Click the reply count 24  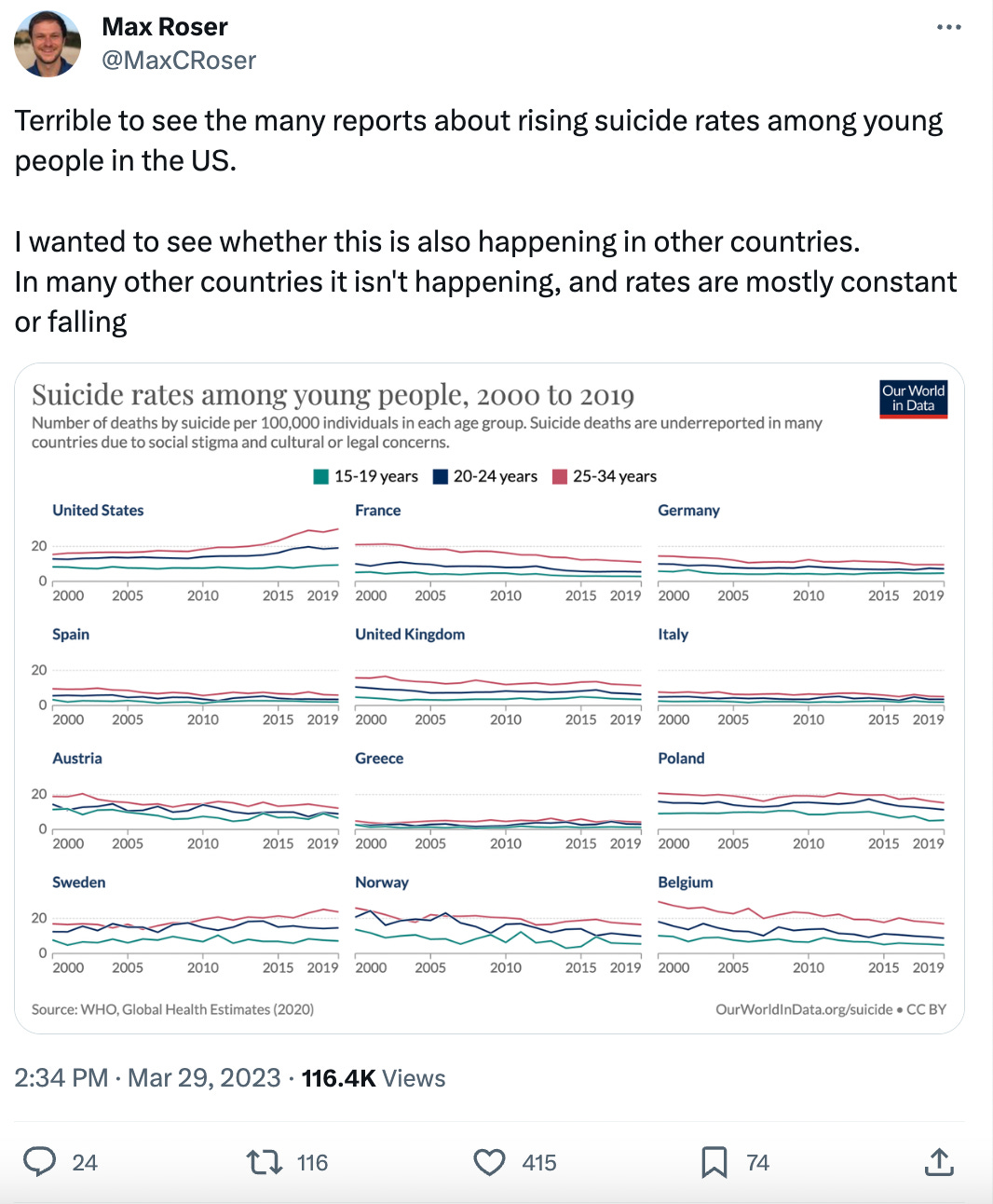pyautogui.click(x=85, y=1162)
